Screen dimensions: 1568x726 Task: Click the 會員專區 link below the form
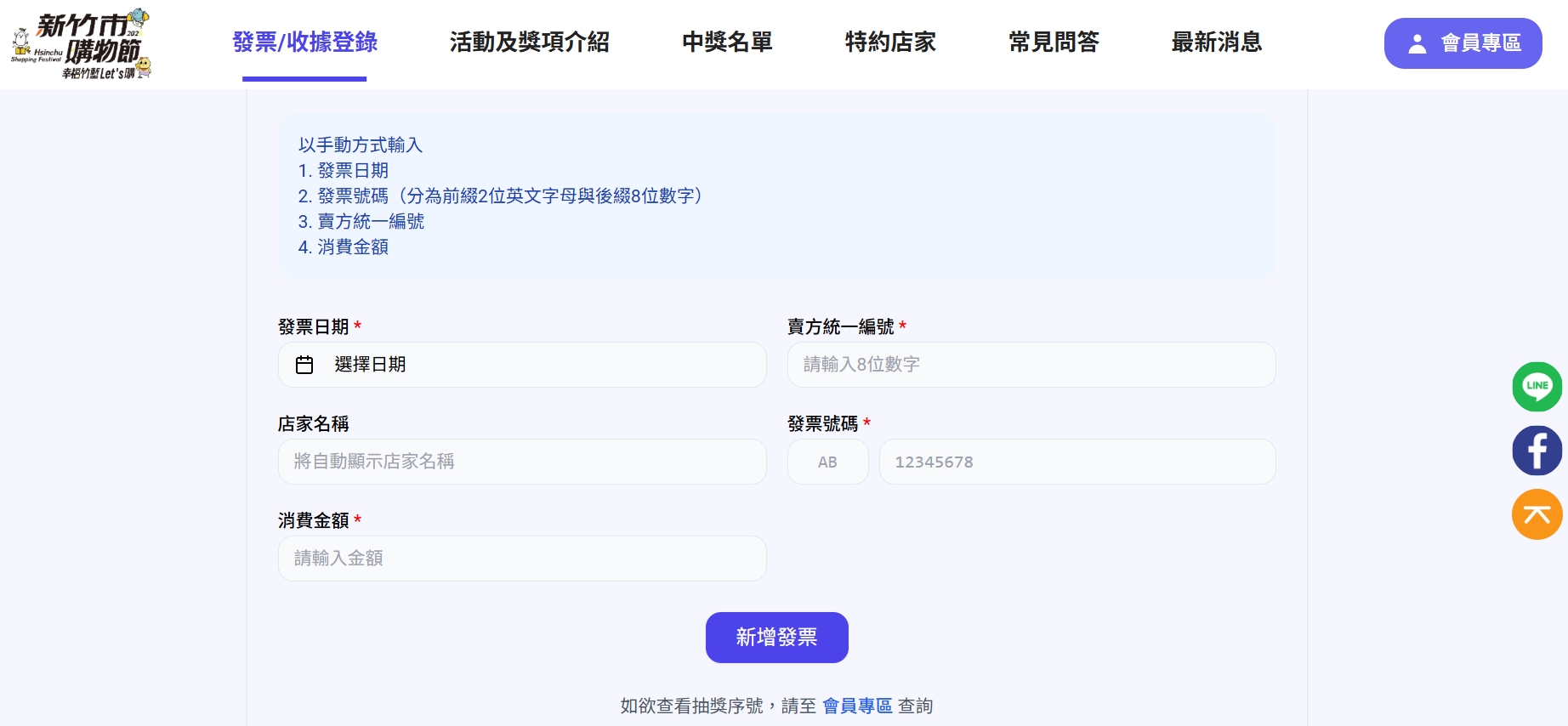pos(856,706)
